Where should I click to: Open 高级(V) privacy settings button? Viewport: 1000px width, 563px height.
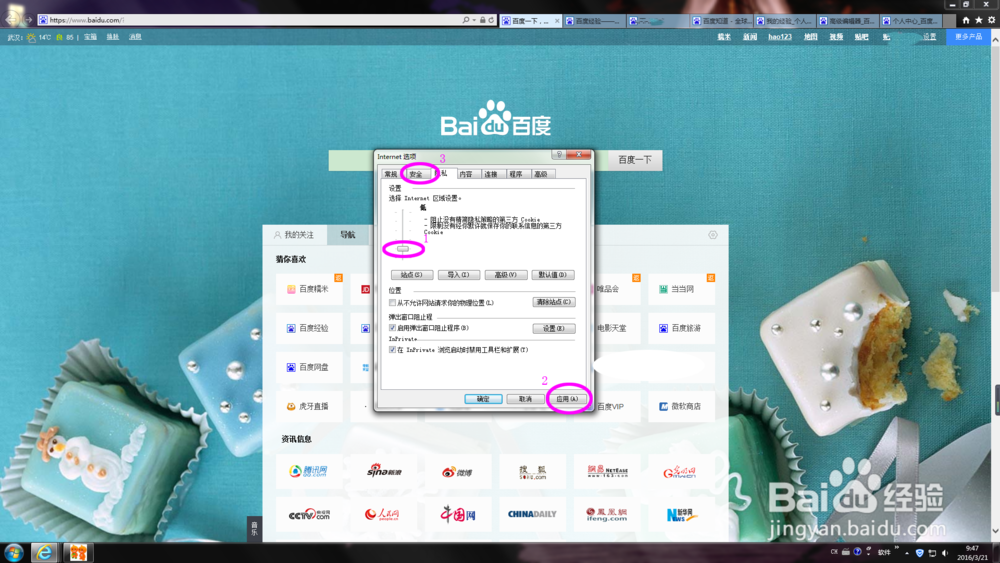pos(506,275)
